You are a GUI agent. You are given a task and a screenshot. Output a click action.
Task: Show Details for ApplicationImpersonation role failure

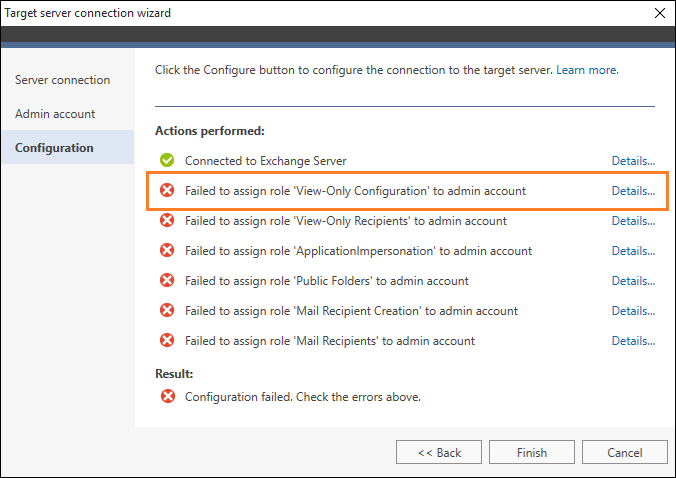633,251
